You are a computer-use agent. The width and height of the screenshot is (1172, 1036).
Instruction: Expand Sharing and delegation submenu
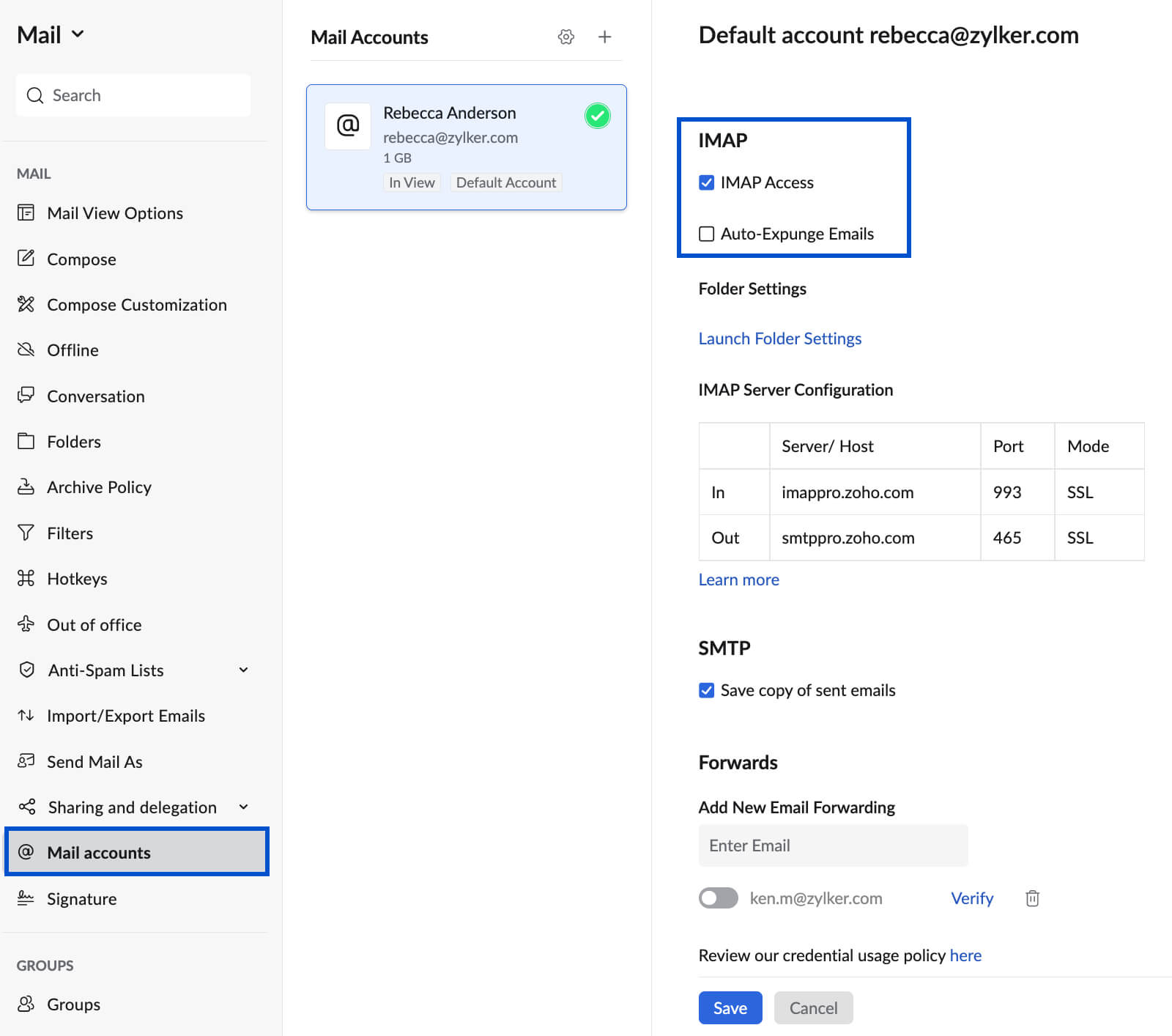pyautogui.click(x=243, y=807)
